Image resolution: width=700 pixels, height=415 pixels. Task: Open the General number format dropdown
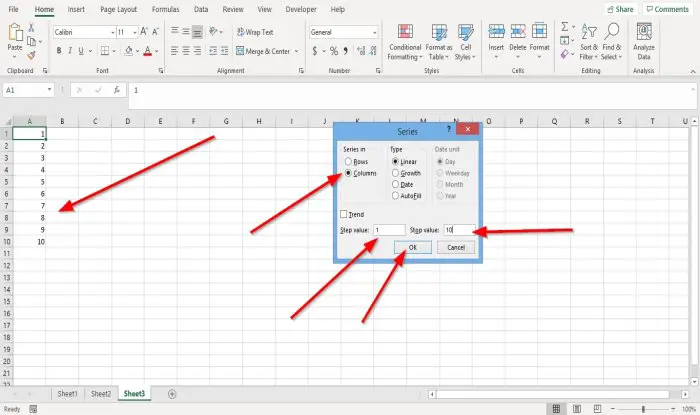click(x=374, y=32)
